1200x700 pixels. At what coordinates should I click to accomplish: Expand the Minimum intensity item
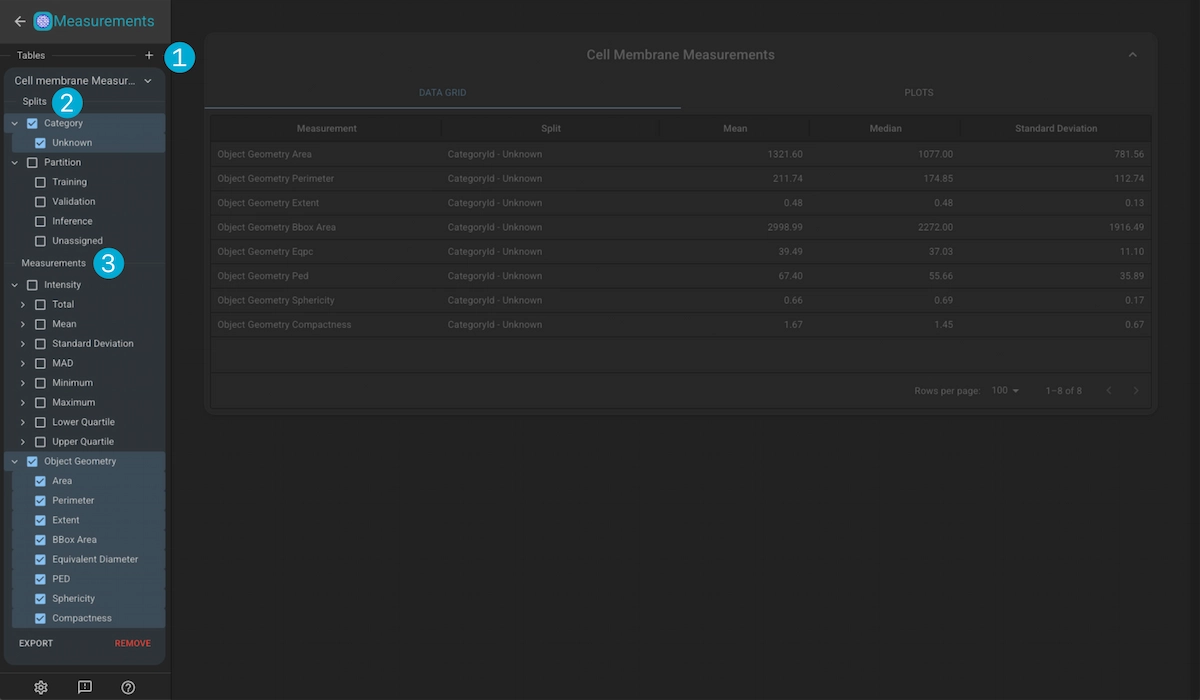pyautogui.click(x=23, y=383)
